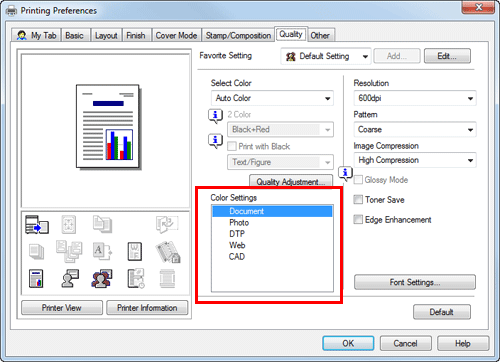Open the Stamp/Composition tab
This screenshot has height=362, width=500.
tap(238, 35)
